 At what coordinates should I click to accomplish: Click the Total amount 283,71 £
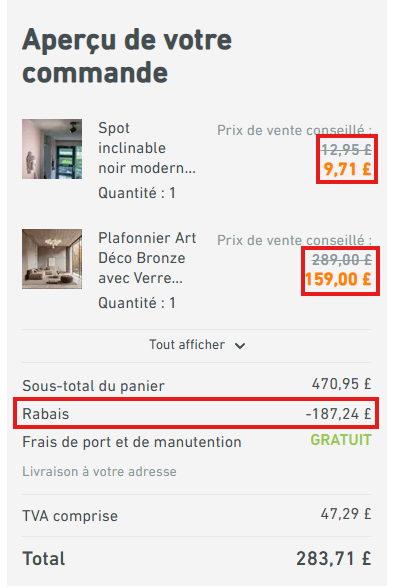pyautogui.click(x=334, y=558)
